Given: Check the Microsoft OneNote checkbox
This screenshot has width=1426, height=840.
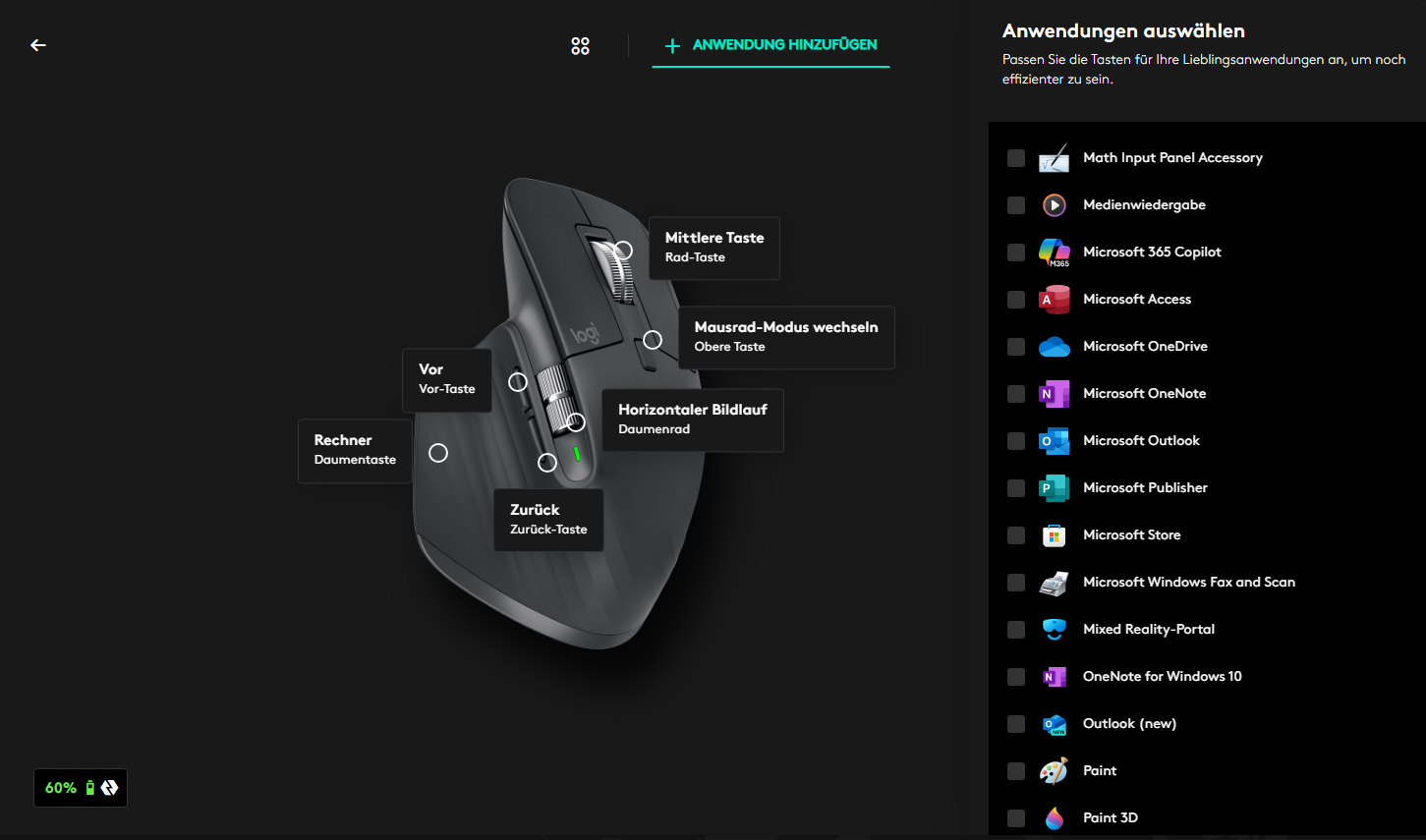Looking at the screenshot, I should click(x=1016, y=394).
